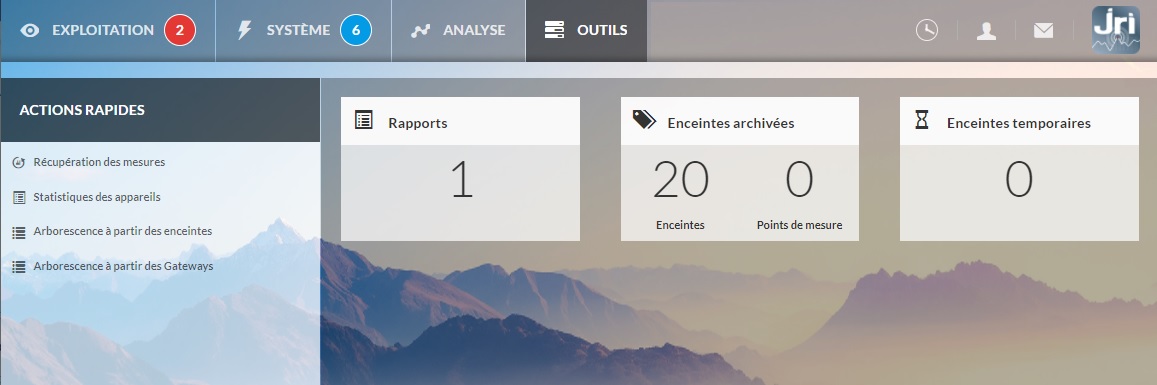Click the Points de mesure label

click(799, 225)
